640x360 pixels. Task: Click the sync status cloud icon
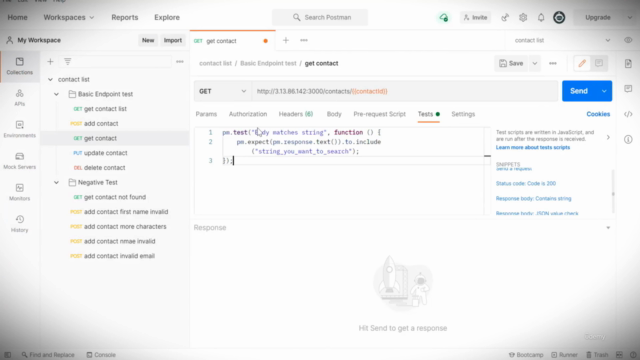coord(444,18)
